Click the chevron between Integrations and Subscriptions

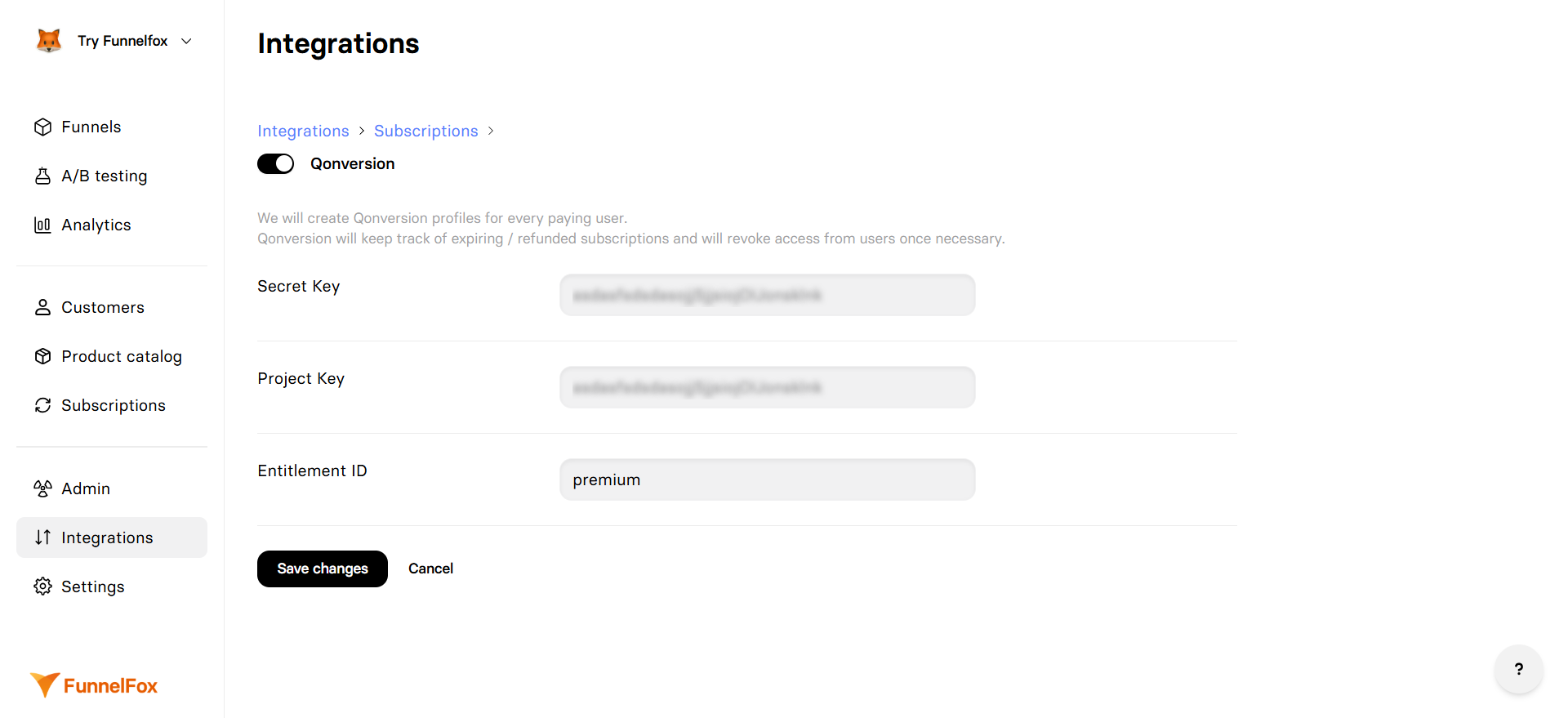pos(360,131)
